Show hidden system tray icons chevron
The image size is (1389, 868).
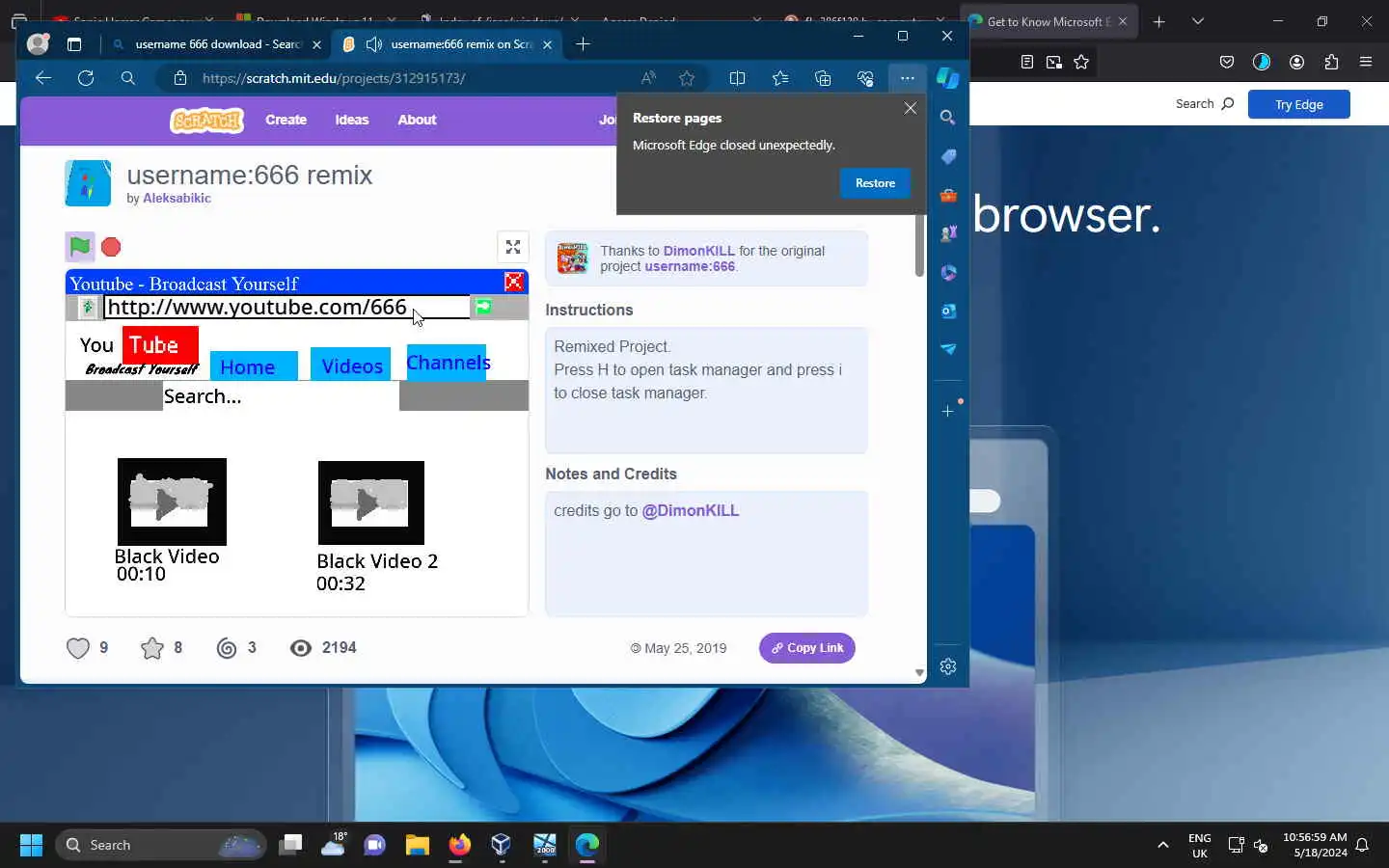[1163, 845]
